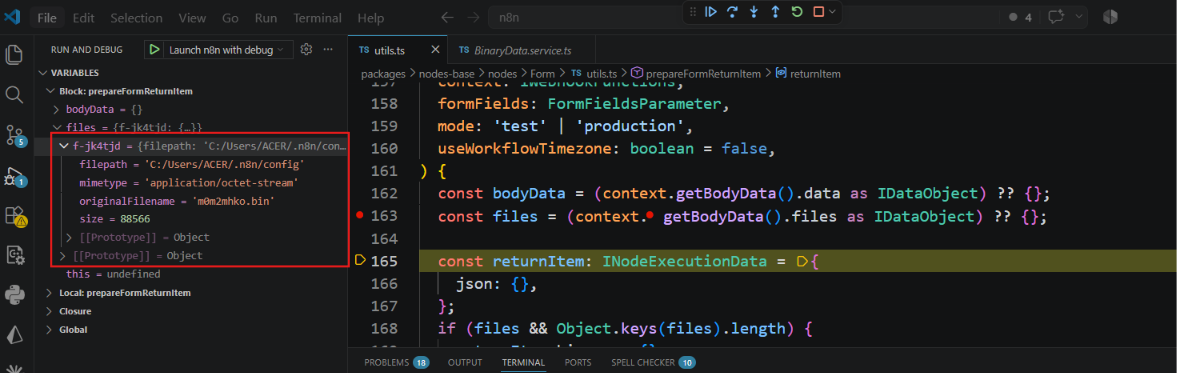Navigate back with the left arrow
1177x373 pixels.
pos(447,17)
